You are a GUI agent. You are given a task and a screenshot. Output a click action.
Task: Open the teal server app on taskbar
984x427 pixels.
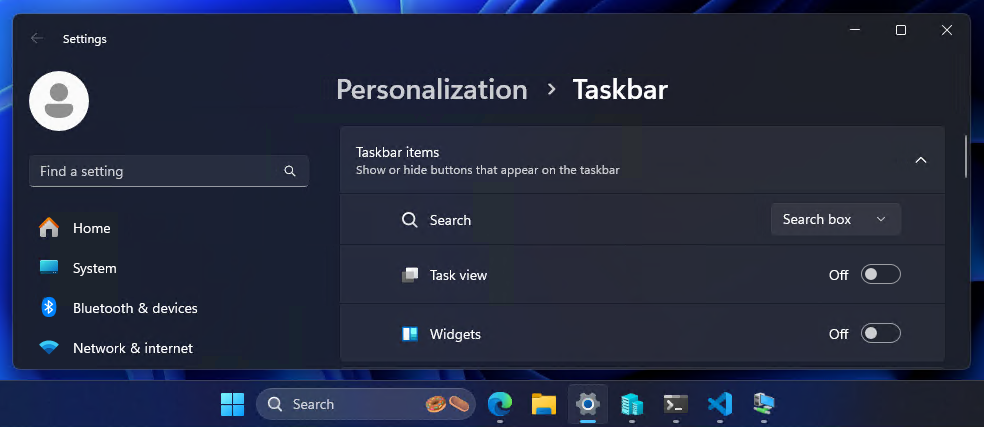(x=632, y=404)
